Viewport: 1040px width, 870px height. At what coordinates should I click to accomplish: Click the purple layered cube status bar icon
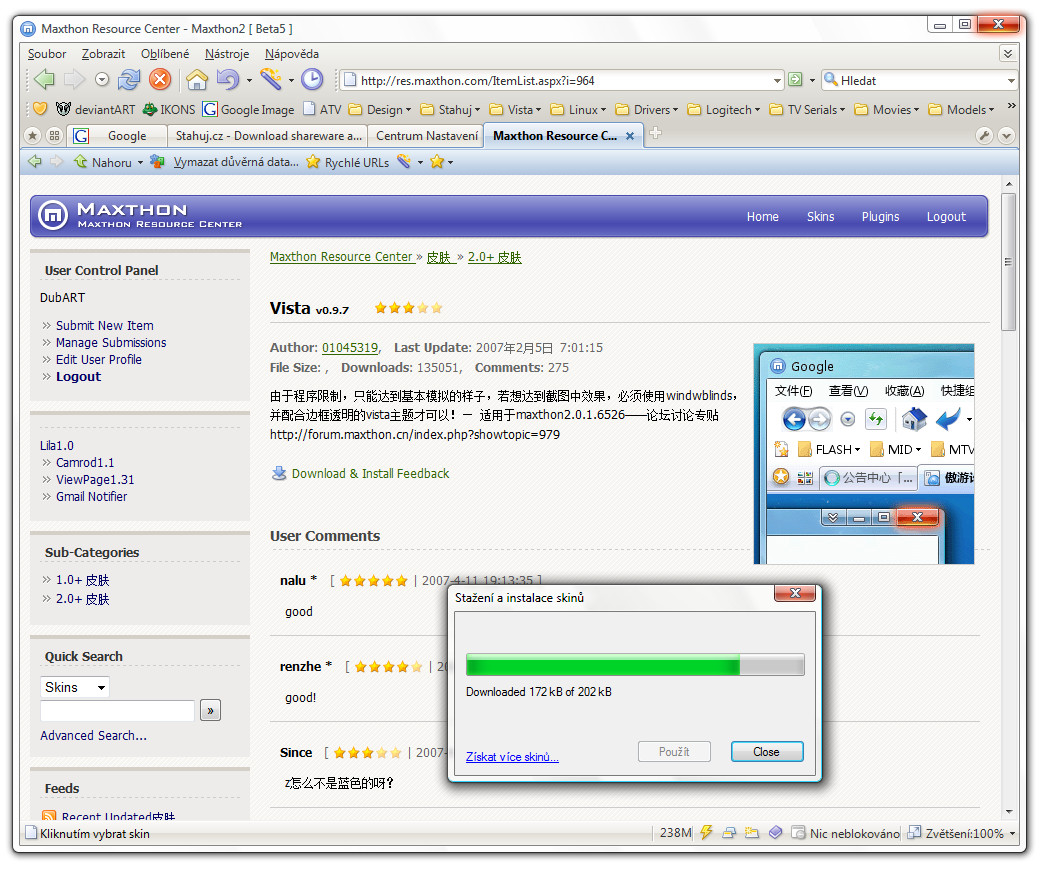pos(775,832)
